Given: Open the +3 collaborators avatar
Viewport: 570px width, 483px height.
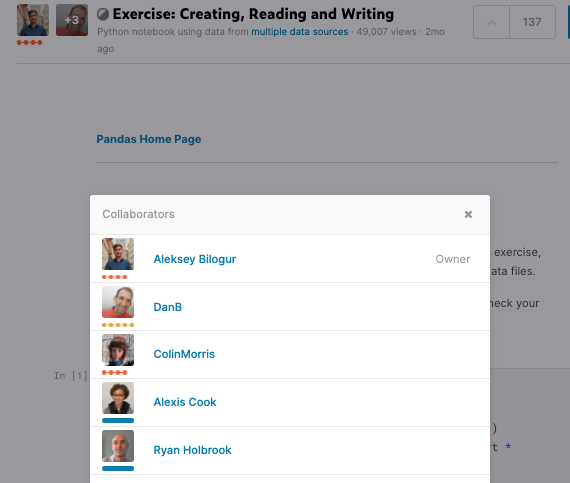Looking at the screenshot, I should click(72, 20).
